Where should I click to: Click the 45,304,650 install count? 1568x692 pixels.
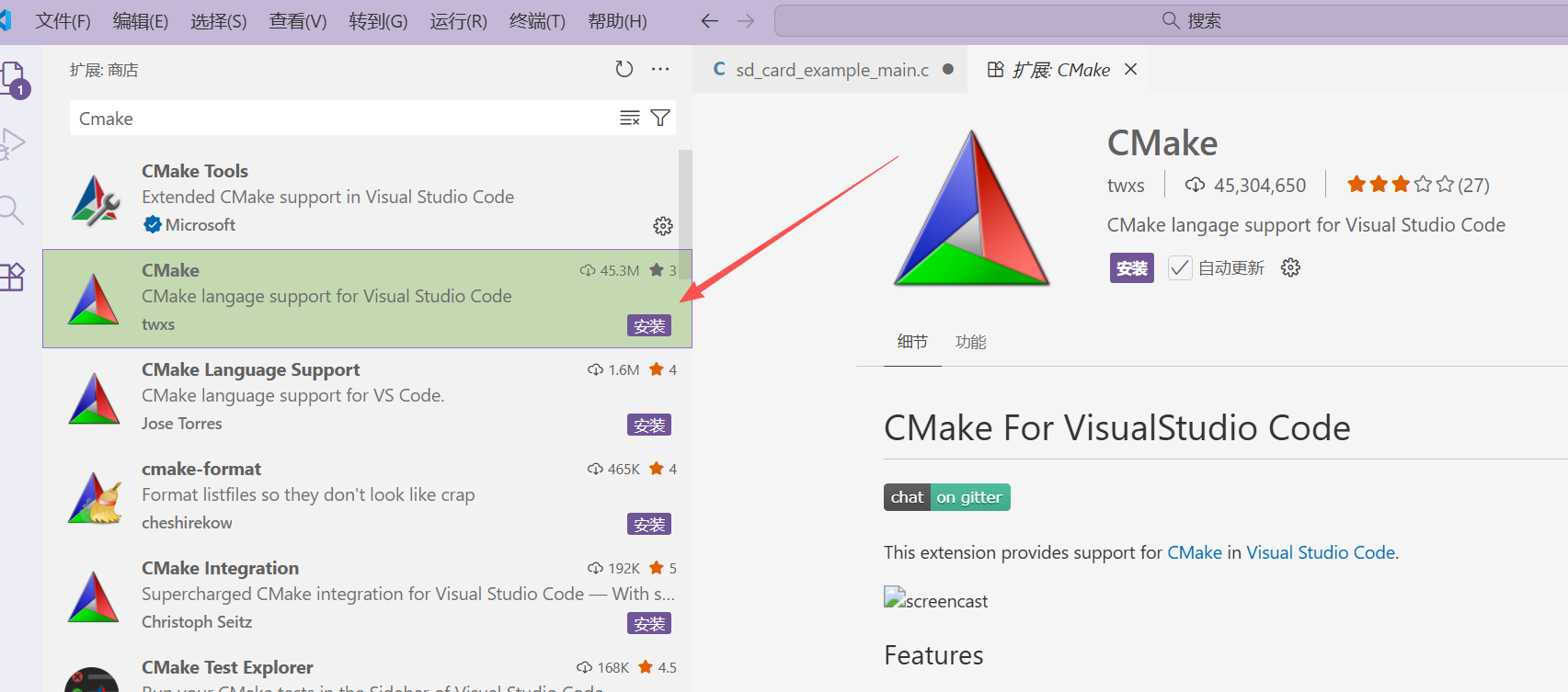(1245, 186)
